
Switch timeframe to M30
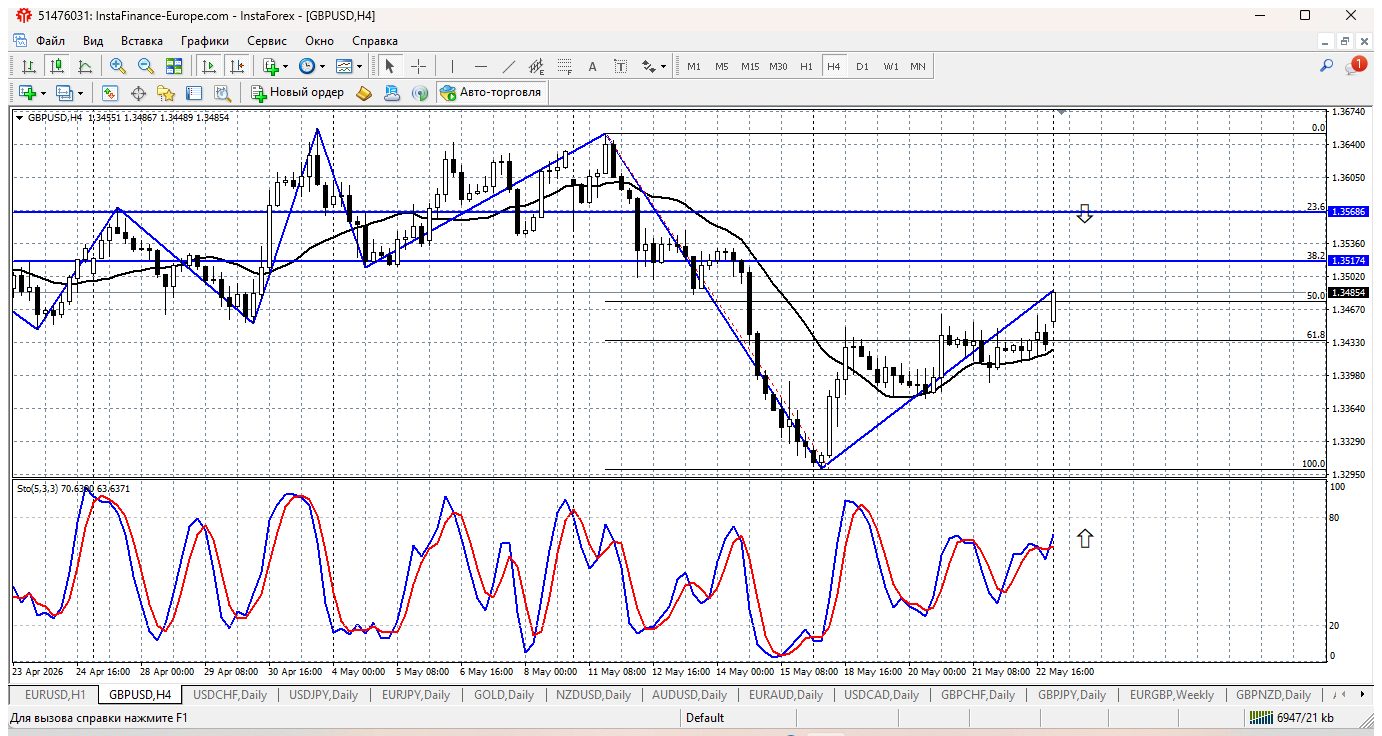pyautogui.click(x=778, y=66)
